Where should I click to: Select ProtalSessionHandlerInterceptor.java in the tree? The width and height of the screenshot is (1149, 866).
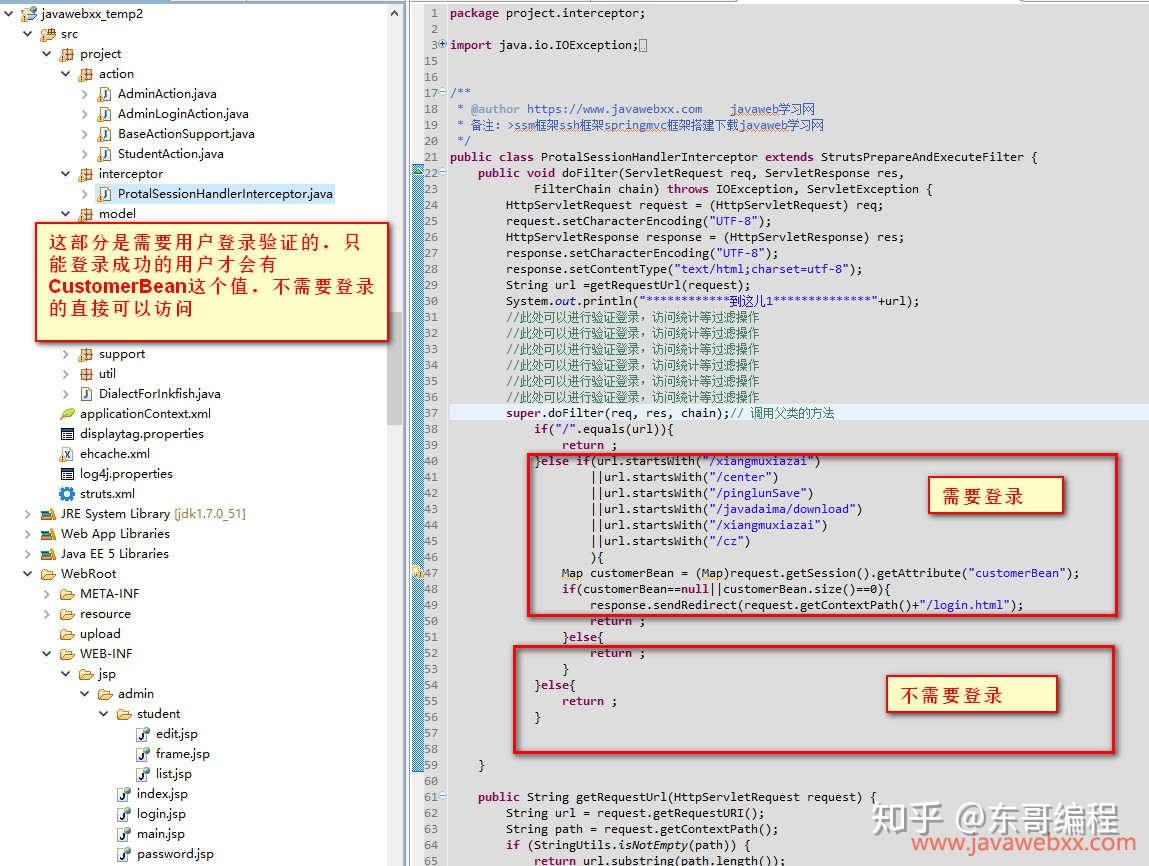pos(225,193)
